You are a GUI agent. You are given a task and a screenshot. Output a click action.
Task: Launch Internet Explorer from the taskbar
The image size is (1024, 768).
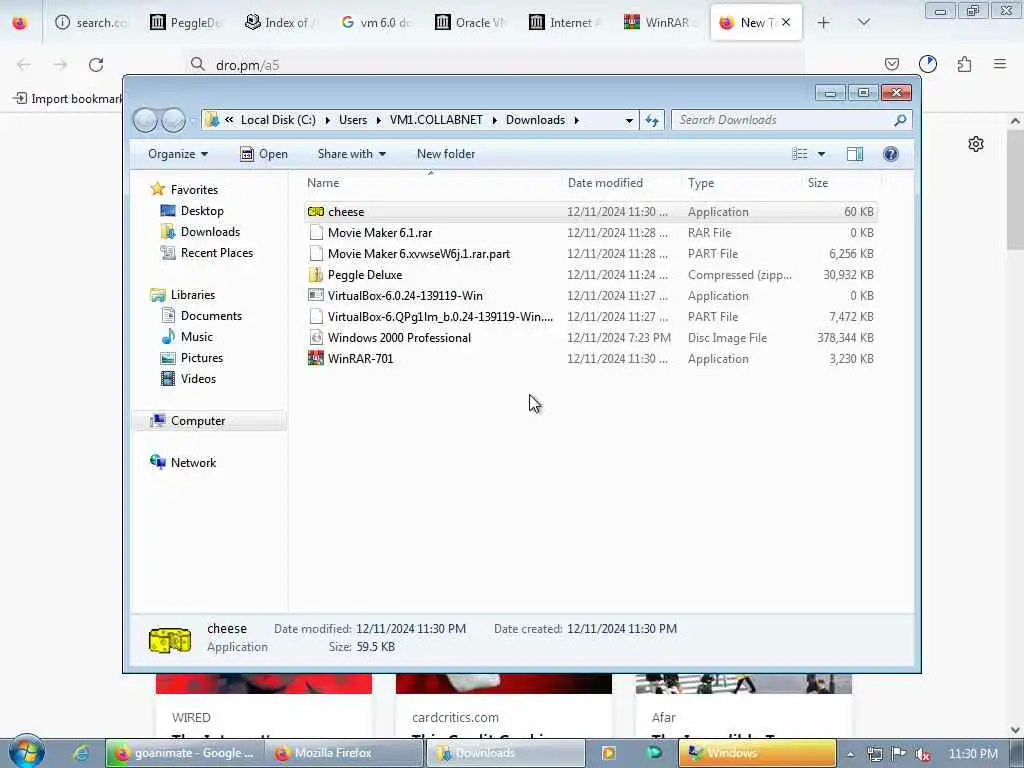pos(80,753)
